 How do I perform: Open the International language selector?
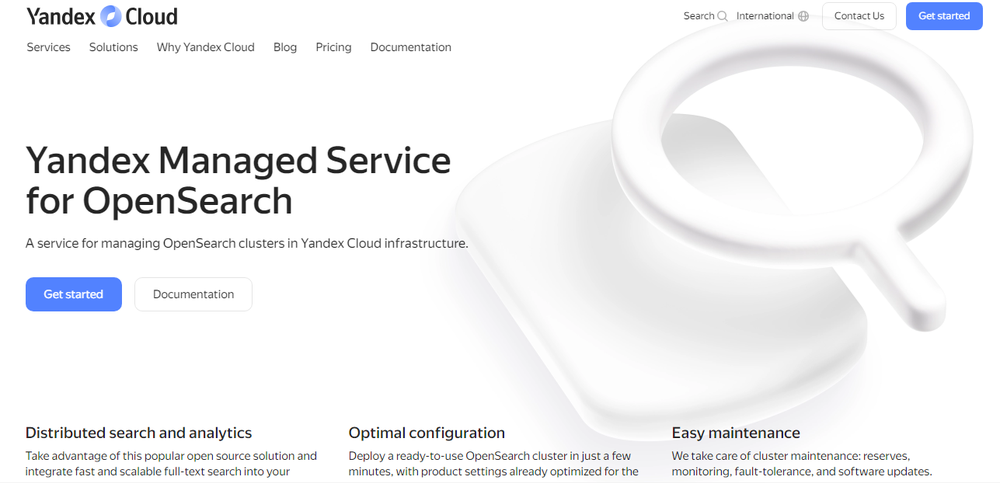point(765,17)
